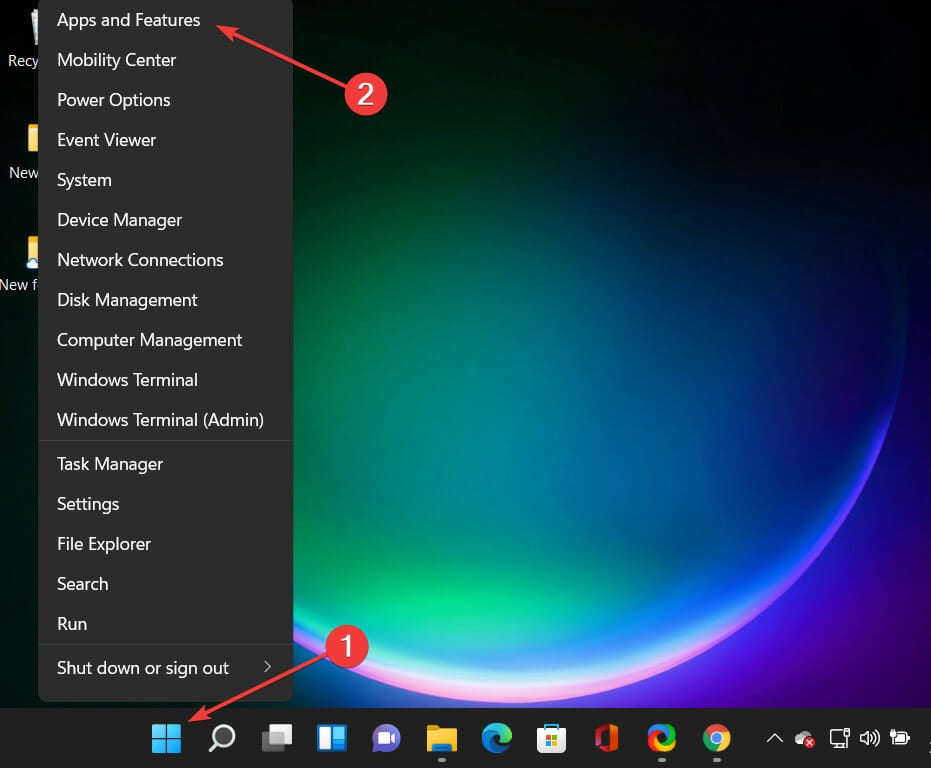Launch Firefox from the taskbar
This screenshot has width=931, height=768.
pos(661,738)
